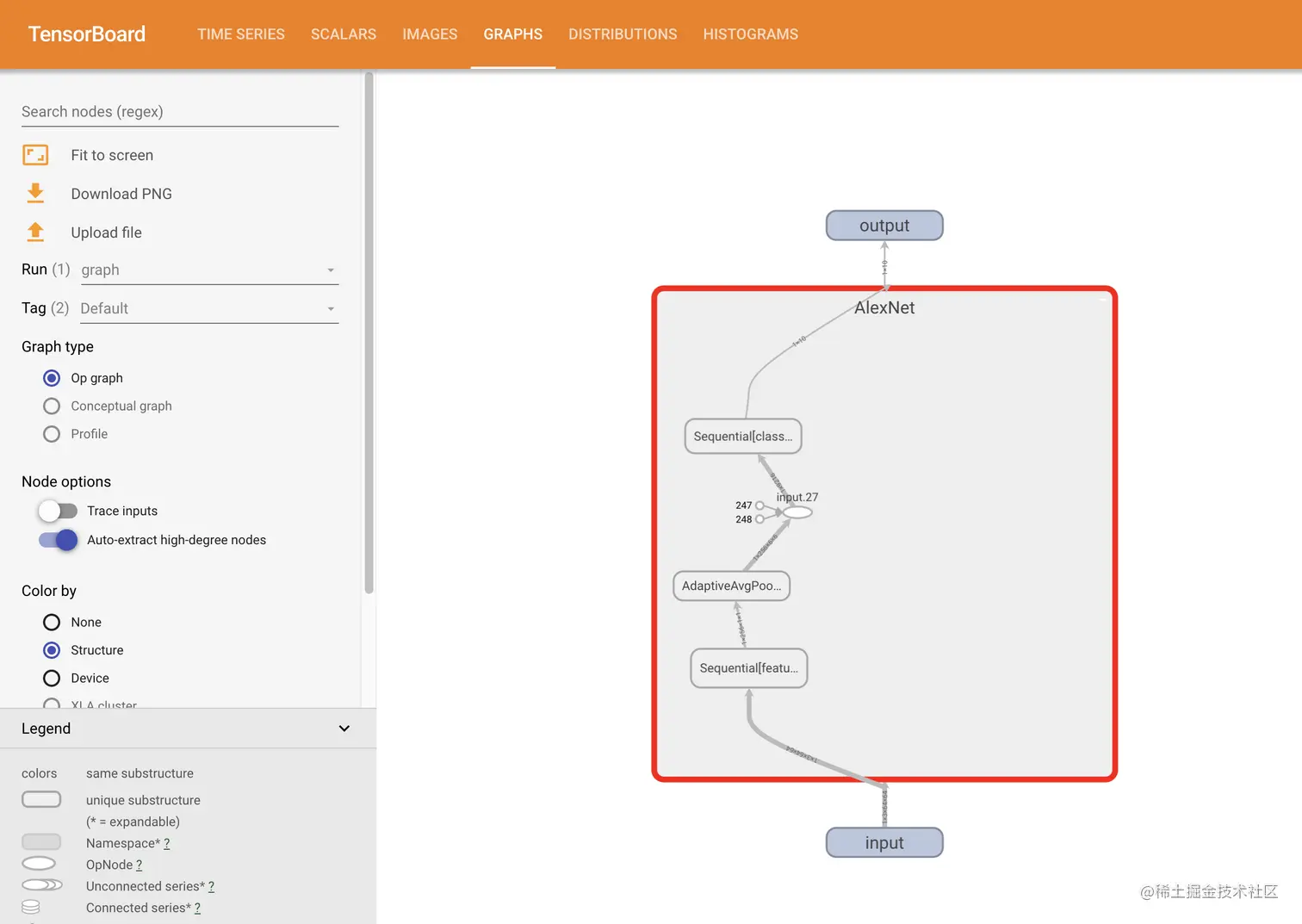
Task: Click the sidebar vertical scrollbar
Action: (369, 333)
